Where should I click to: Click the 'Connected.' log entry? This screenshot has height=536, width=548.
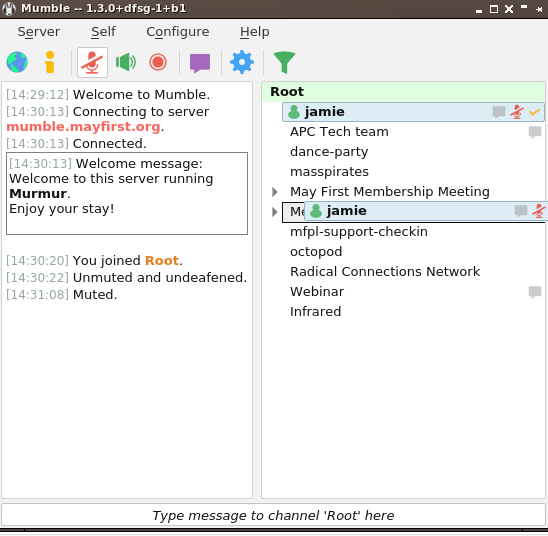click(76, 144)
